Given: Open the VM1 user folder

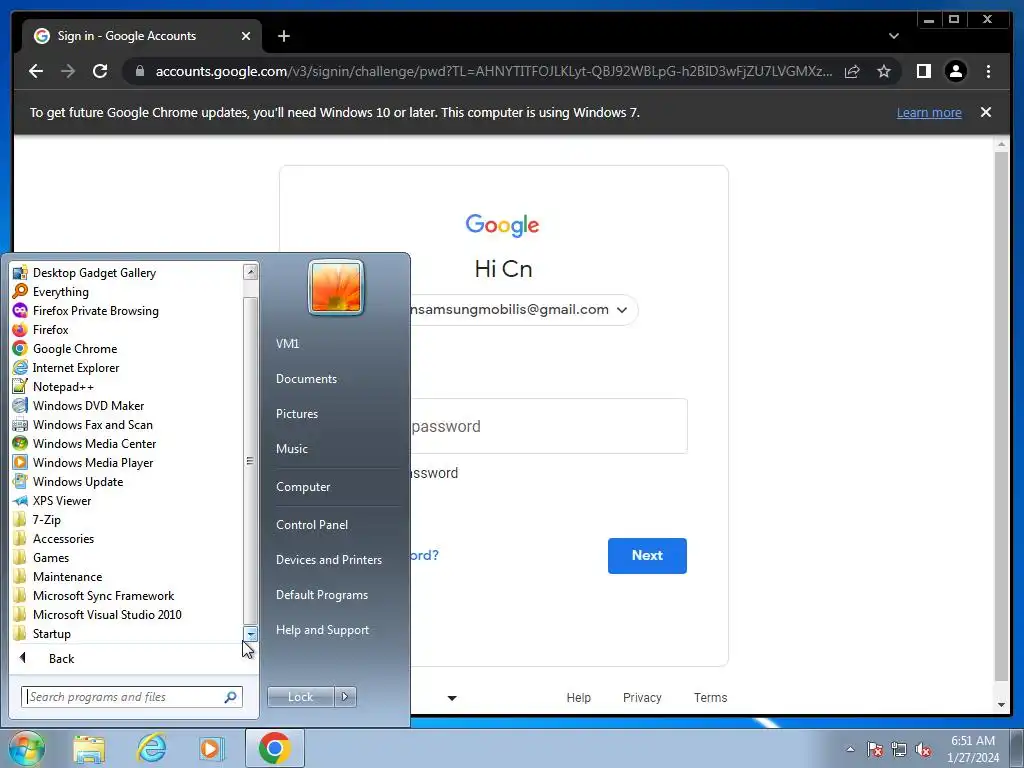Looking at the screenshot, I should (287, 344).
